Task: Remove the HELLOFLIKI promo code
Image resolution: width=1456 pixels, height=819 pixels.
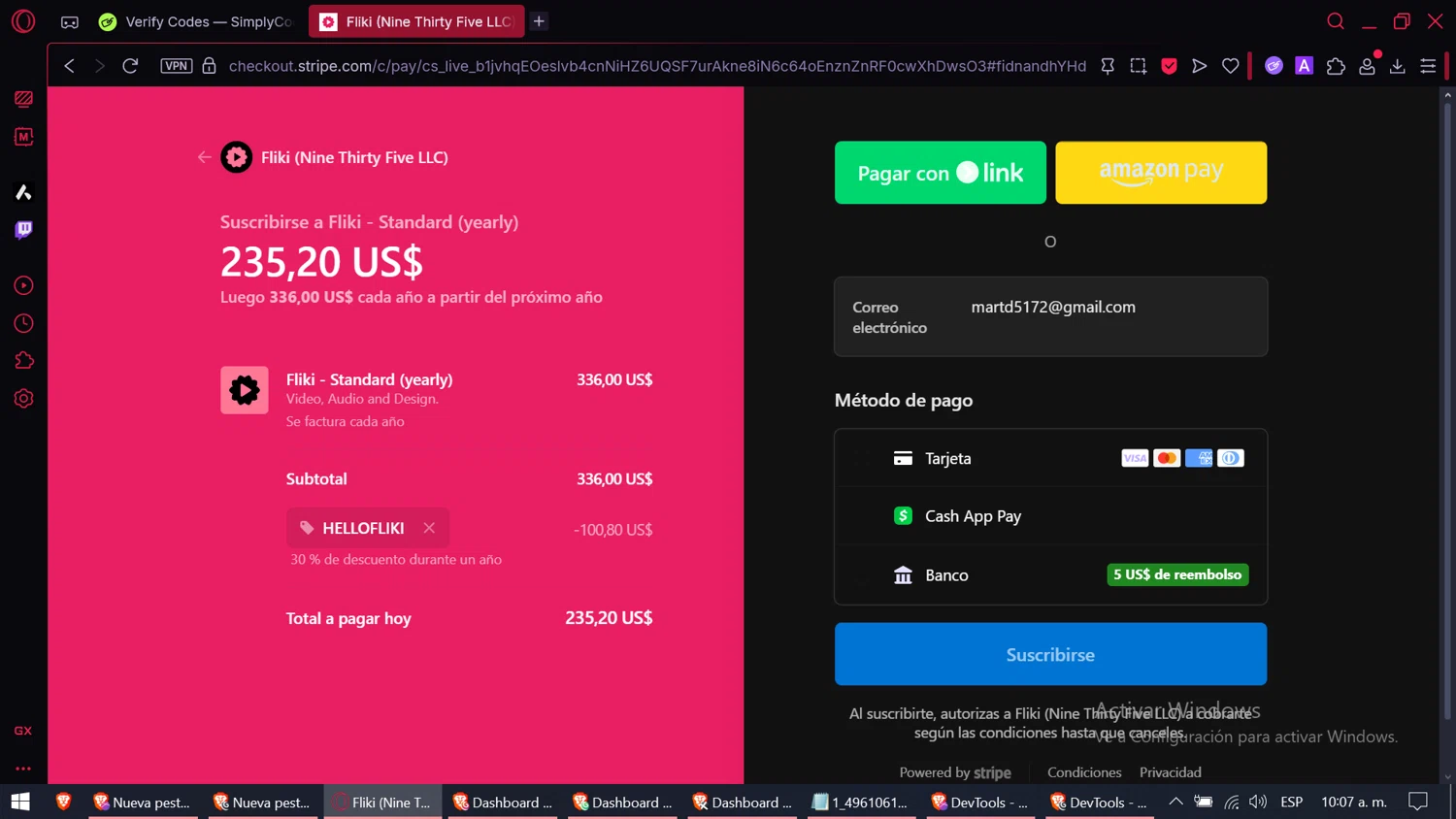Action: point(429,528)
